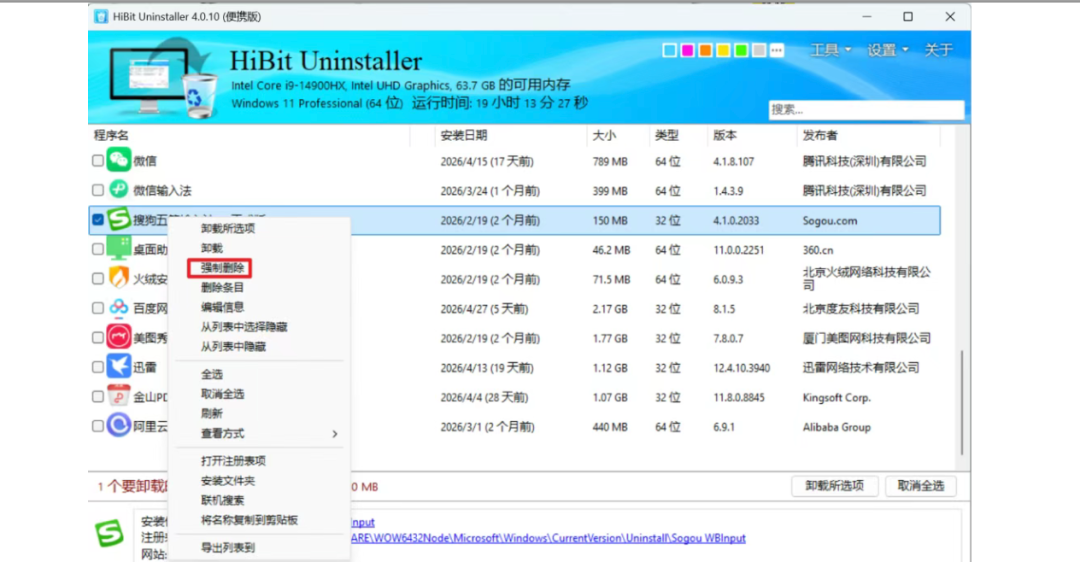This screenshot has width=1080, height=562.
Task: Pick the gray theme color swatch
Action: 758,50
